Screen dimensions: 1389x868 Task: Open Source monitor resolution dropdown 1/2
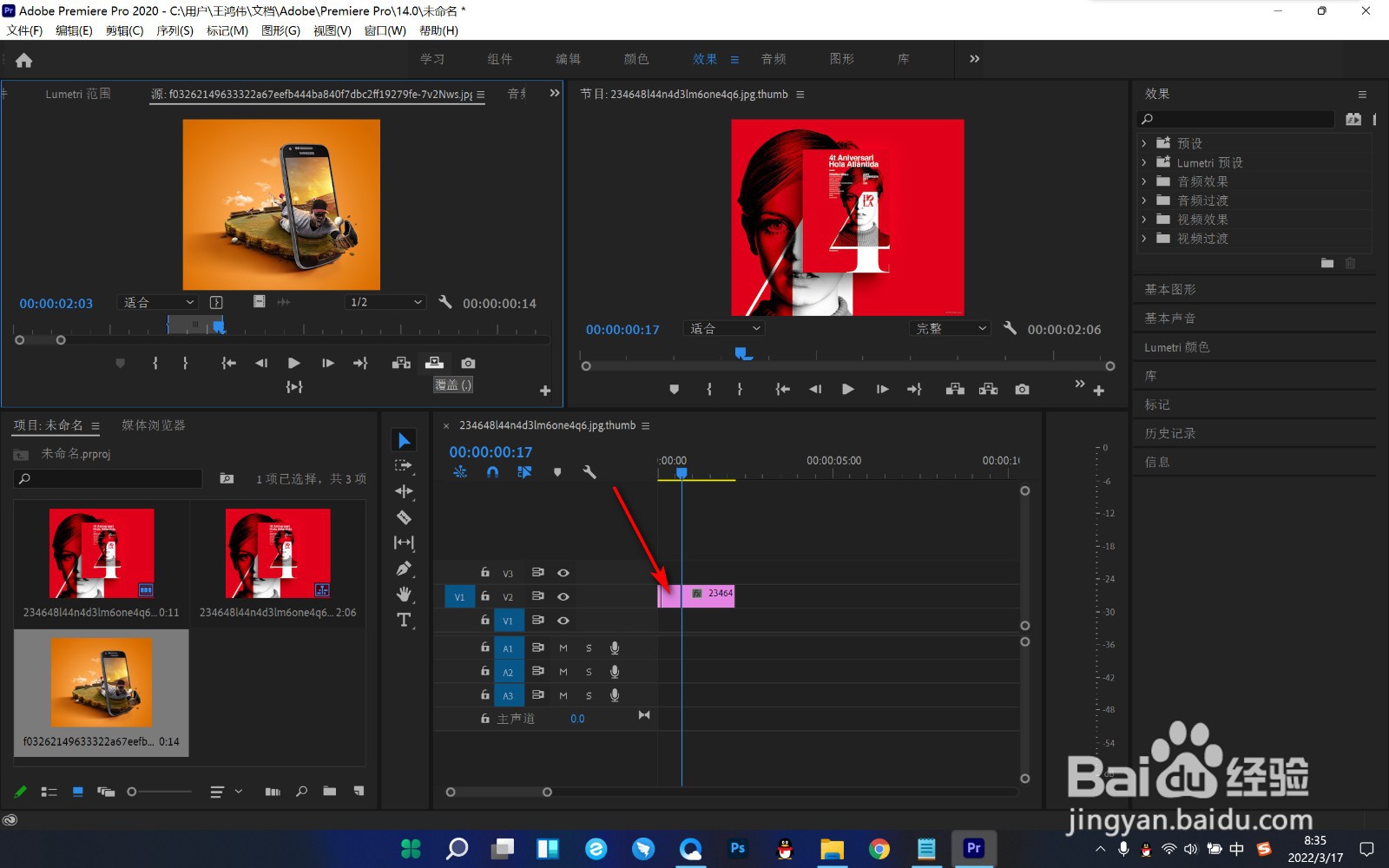(x=386, y=302)
